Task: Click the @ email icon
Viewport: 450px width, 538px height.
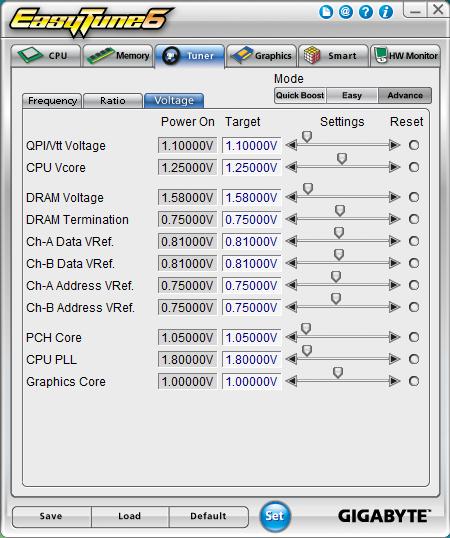Action: [346, 12]
